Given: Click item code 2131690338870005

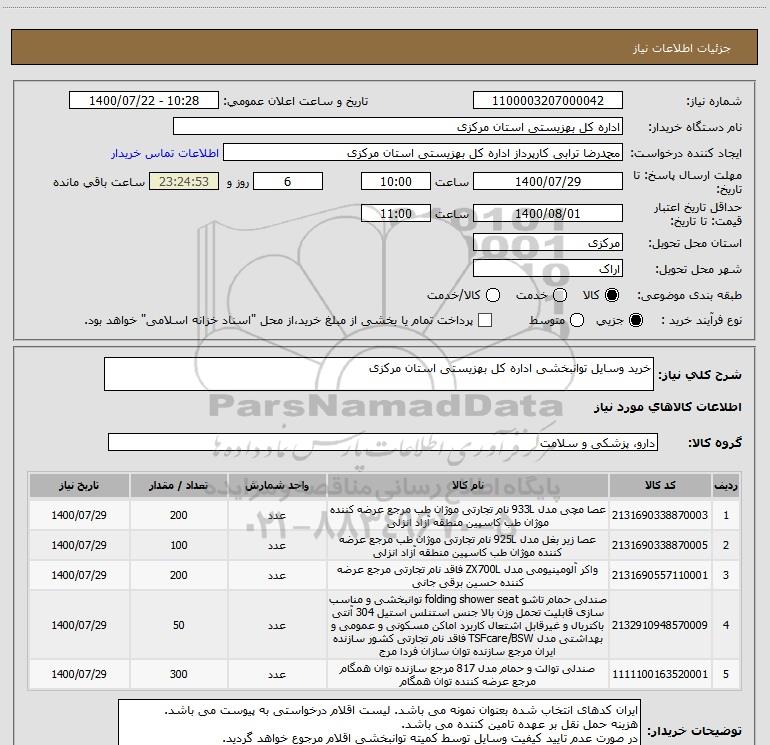Looking at the screenshot, I should click(x=660, y=545).
